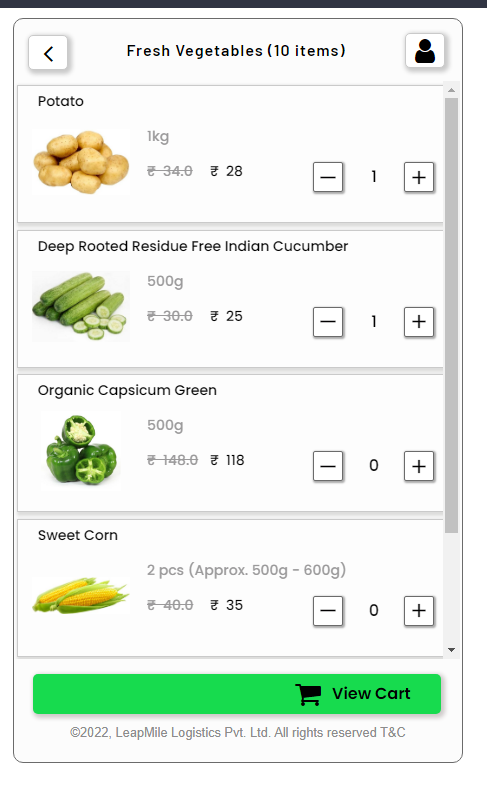Screen dimensions: 487x799
Task: Click the scrollbar down arrow
Action: (x=451, y=650)
